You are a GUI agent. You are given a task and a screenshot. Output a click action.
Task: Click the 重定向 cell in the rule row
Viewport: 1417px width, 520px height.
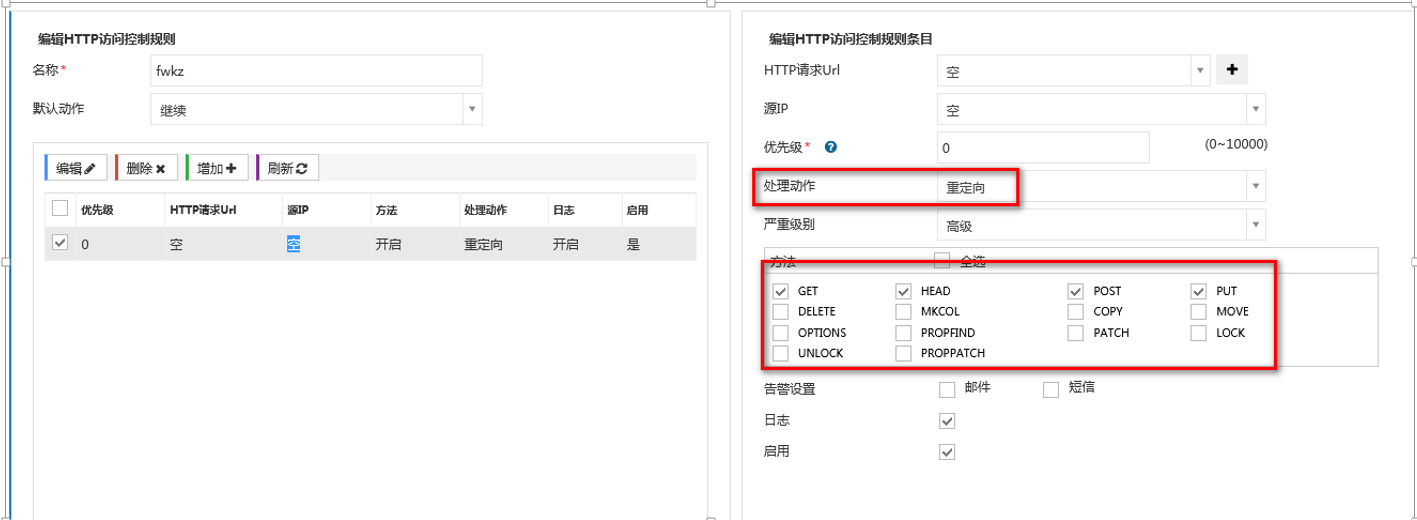(483, 244)
